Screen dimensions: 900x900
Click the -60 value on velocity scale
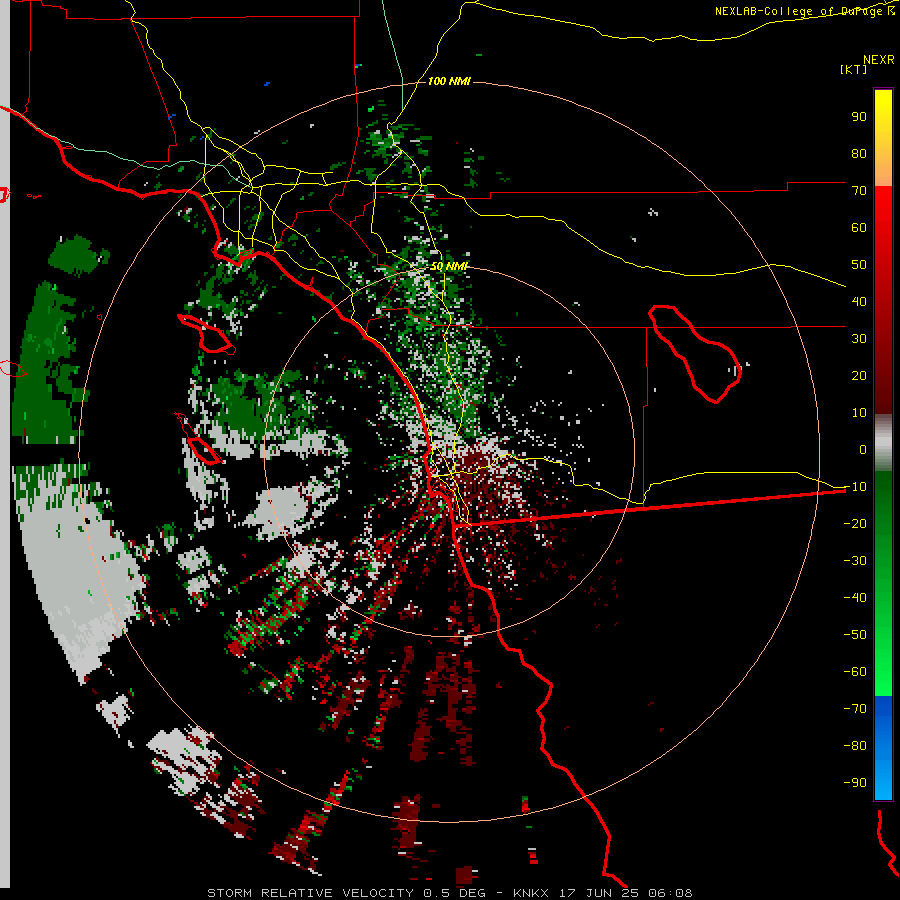pyautogui.click(x=855, y=672)
